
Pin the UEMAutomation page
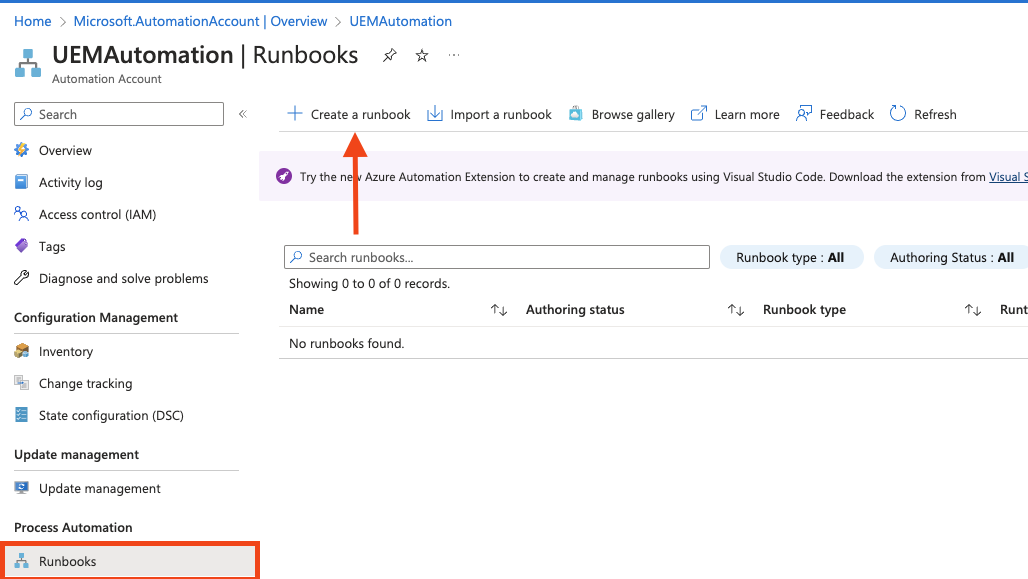389,56
